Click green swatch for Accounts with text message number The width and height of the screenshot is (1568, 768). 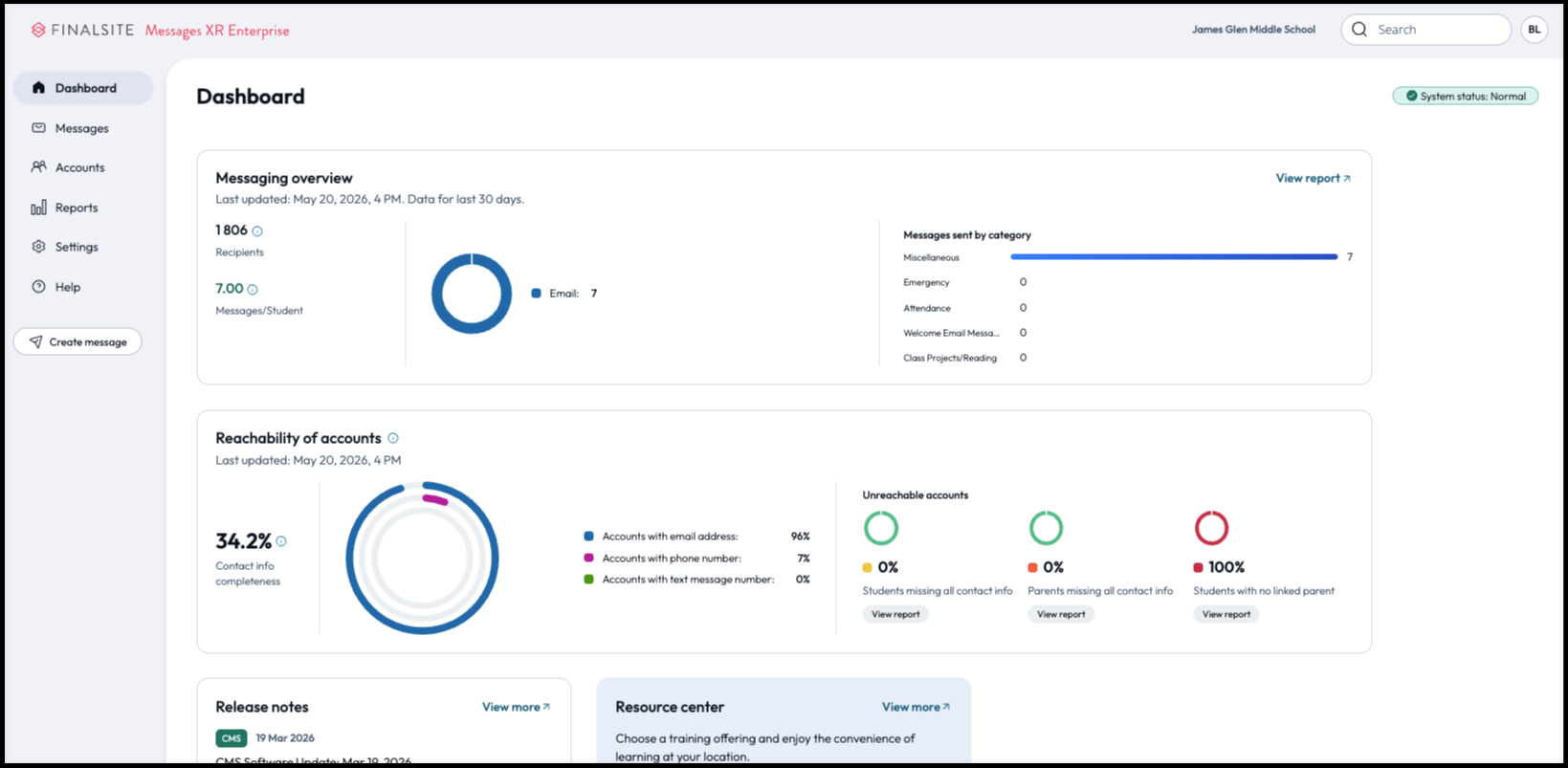click(x=588, y=580)
